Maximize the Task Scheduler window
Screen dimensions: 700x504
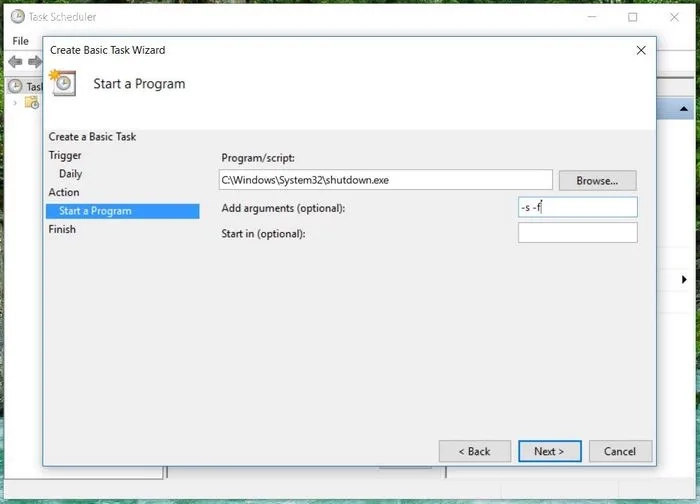pyautogui.click(x=632, y=17)
